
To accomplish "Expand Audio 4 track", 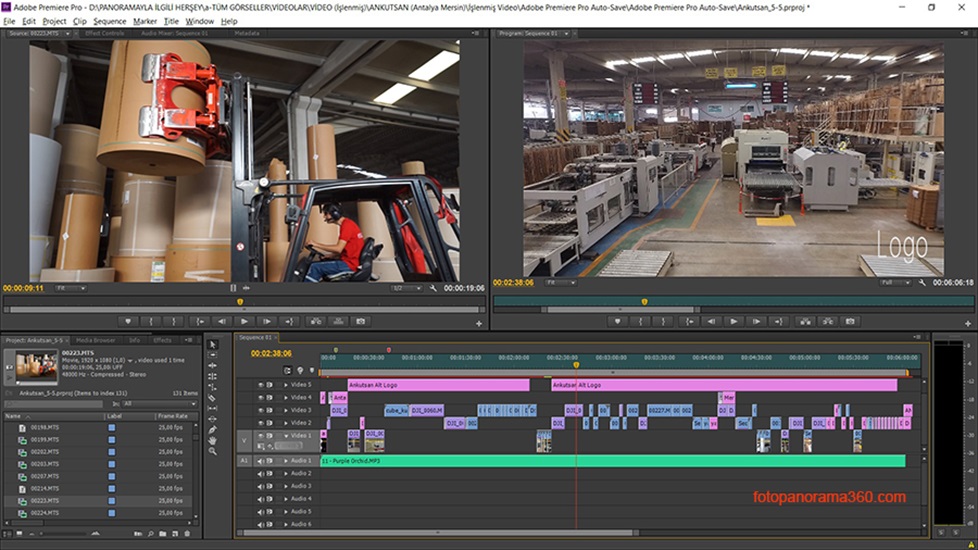I will (x=286, y=499).
